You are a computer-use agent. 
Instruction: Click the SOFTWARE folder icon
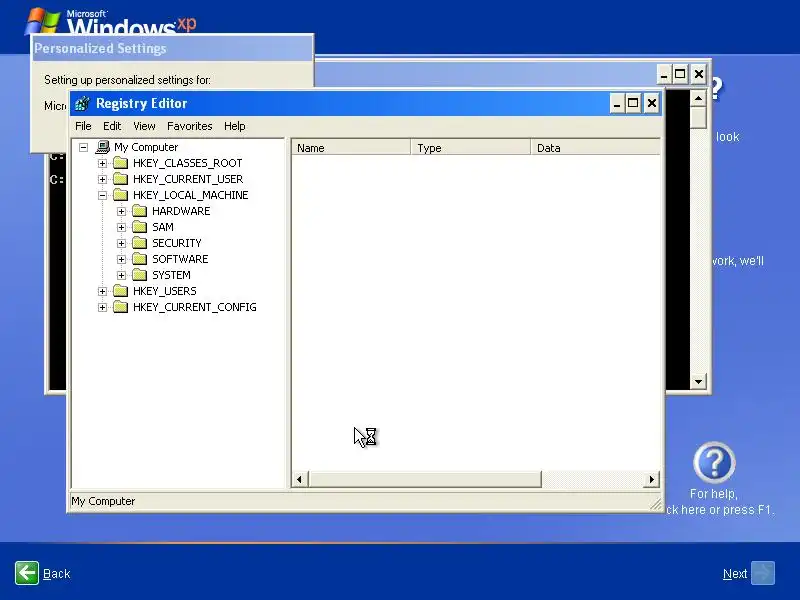point(139,259)
